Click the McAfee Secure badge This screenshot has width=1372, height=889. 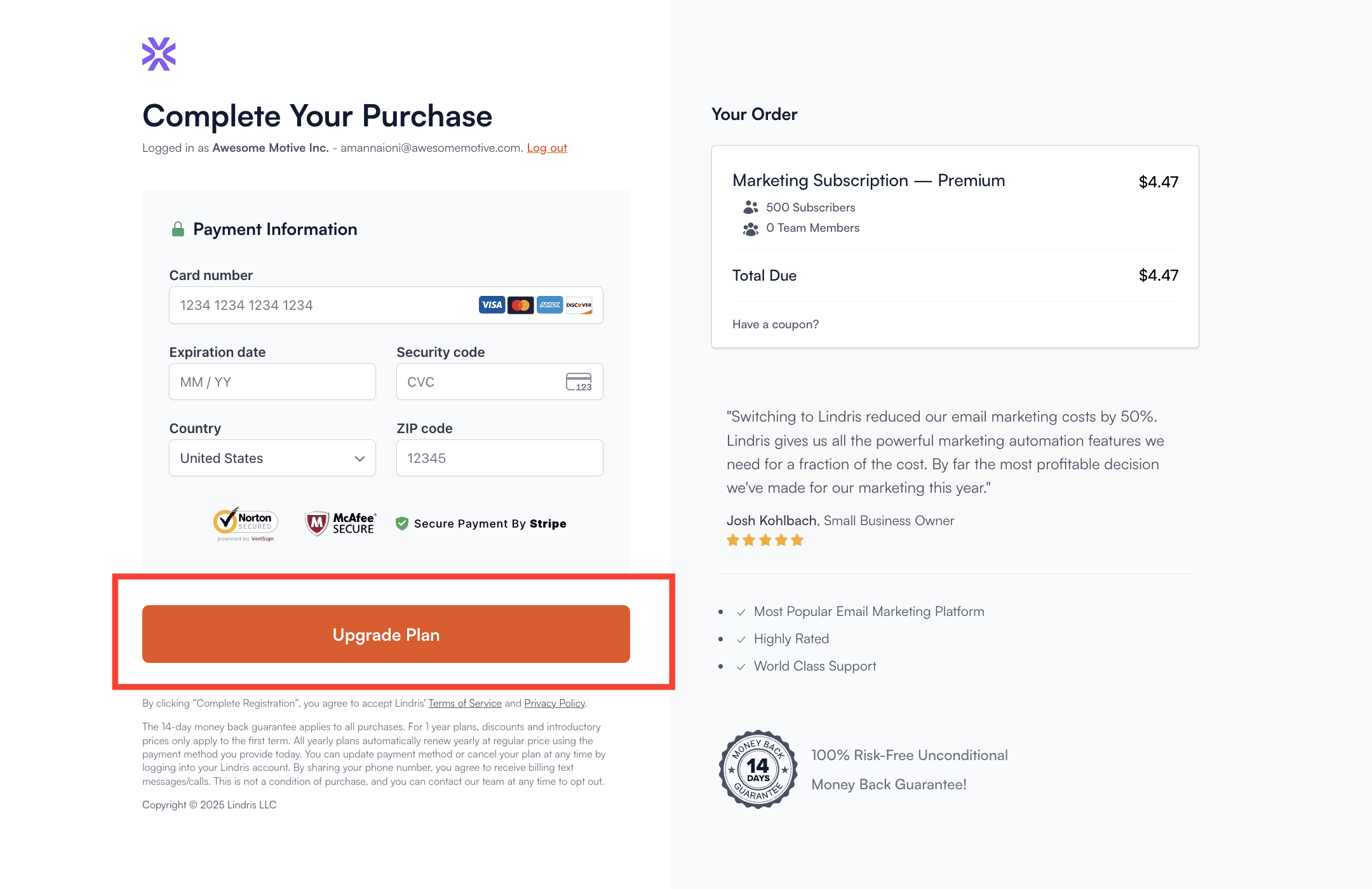pos(341,524)
